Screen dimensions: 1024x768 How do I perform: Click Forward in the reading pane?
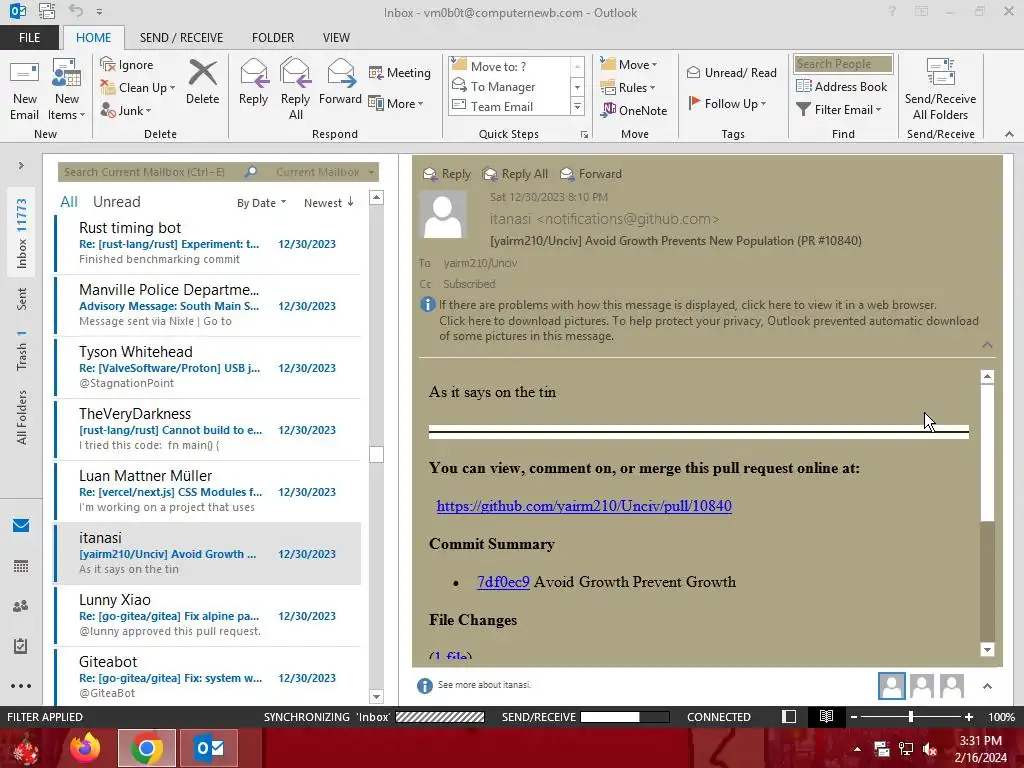(591, 174)
